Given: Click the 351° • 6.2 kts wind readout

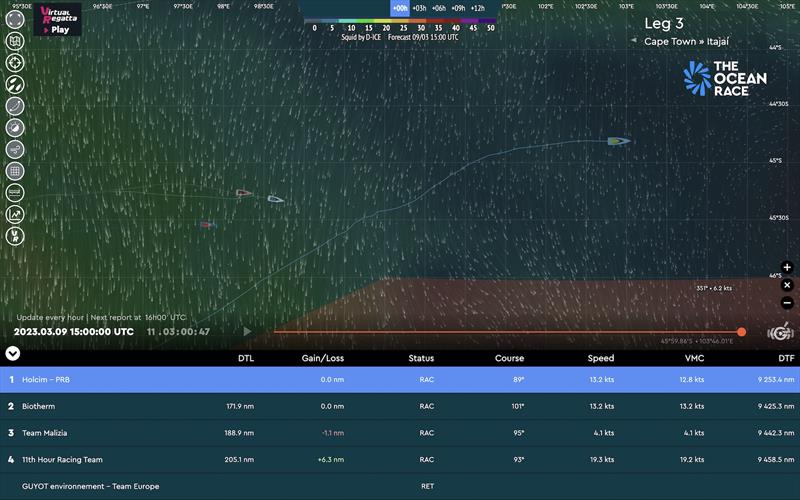Looking at the screenshot, I should coord(714,288).
